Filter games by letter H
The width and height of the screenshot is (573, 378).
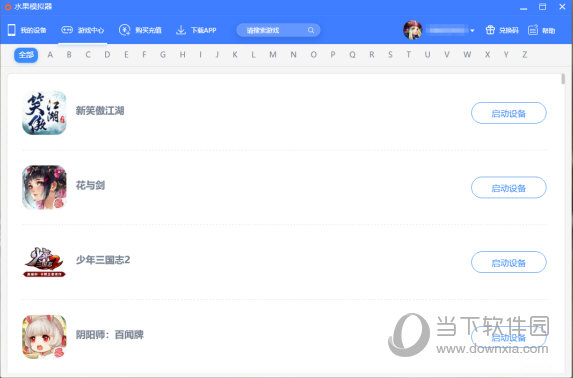(182, 55)
